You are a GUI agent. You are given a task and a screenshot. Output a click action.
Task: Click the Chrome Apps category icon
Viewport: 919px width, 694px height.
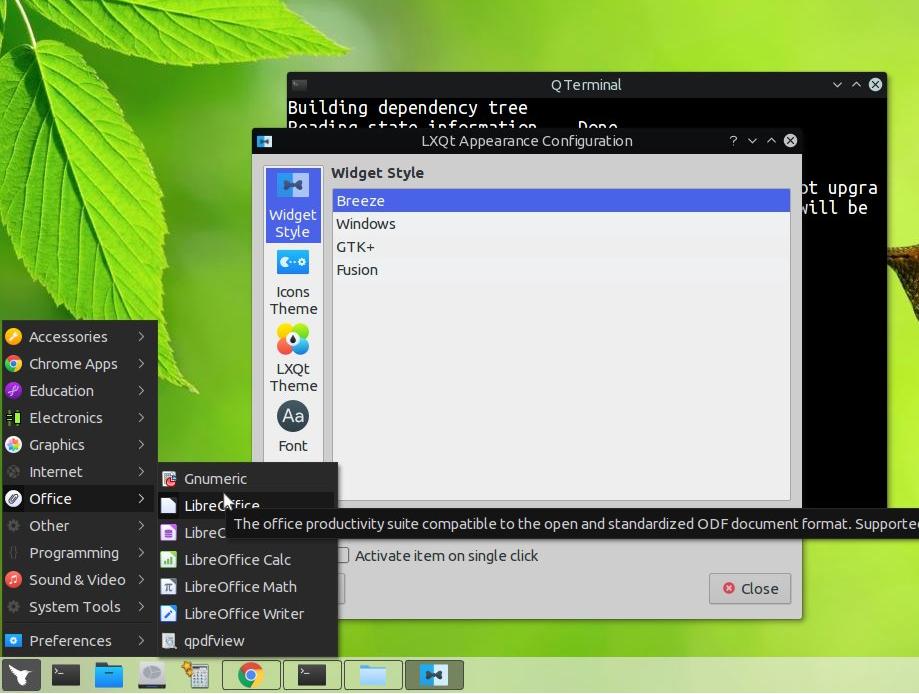13,363
